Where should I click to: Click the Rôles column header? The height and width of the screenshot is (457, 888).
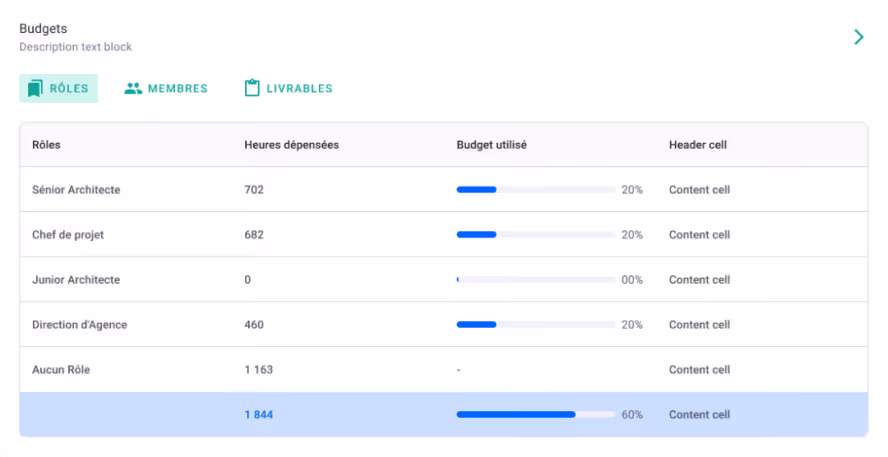[x=46, y=145]
